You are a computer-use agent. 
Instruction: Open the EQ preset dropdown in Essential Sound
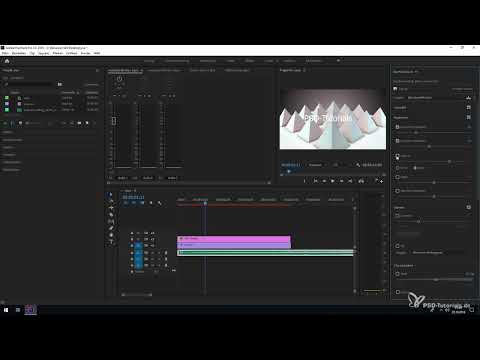[438, 253]
